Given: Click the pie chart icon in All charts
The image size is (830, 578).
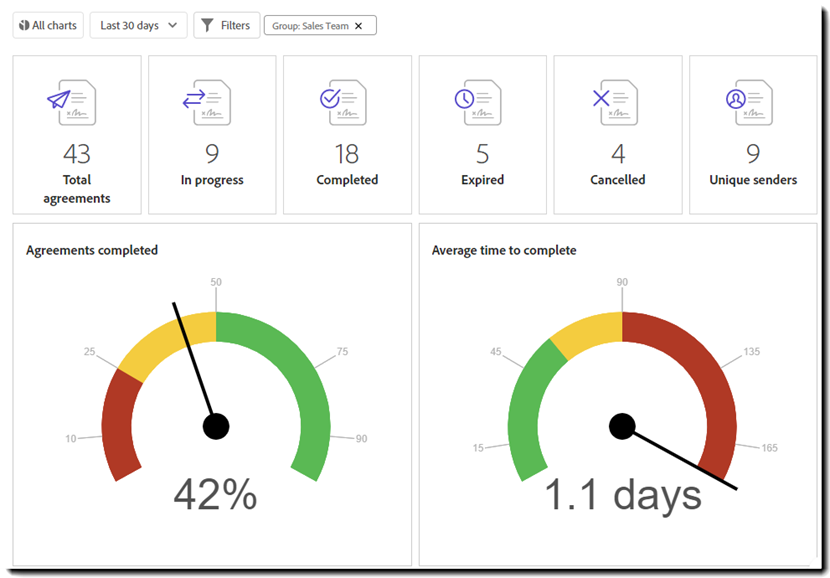Looking at the screenshot, I should pyautogui.click(x=24, y=25).
